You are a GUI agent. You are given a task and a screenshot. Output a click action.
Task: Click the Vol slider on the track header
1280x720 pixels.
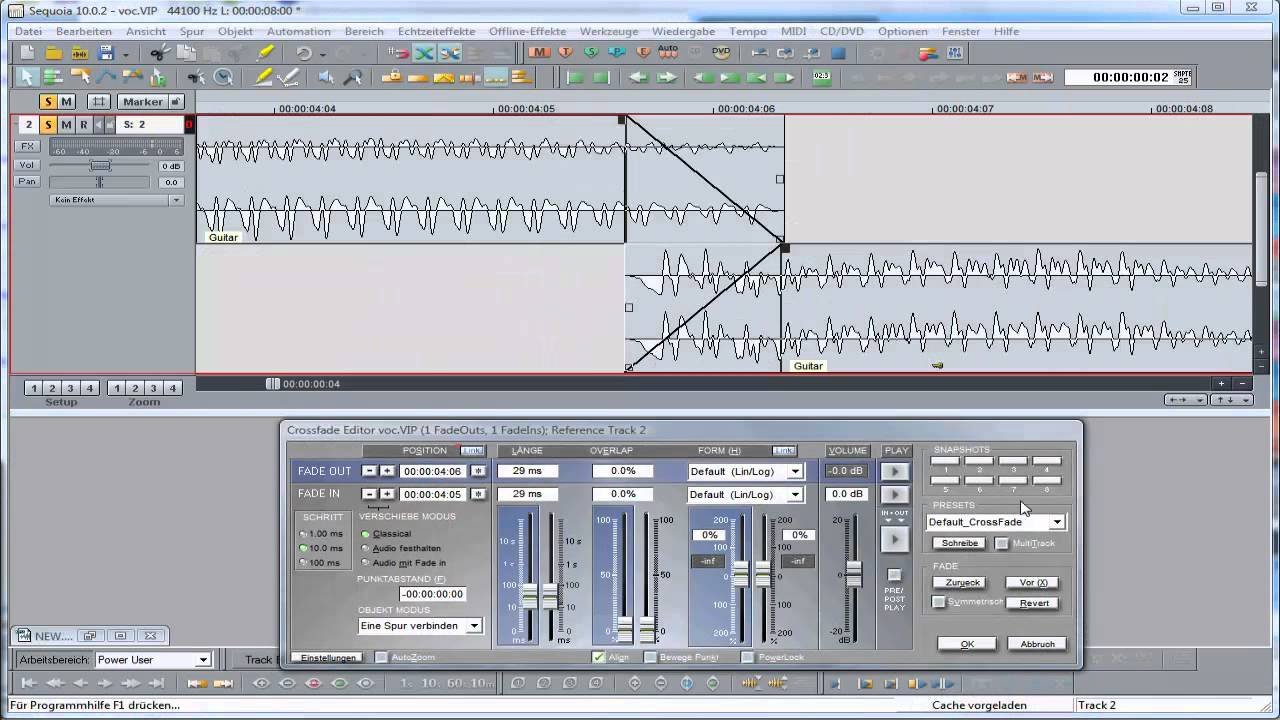click(100, 165)
